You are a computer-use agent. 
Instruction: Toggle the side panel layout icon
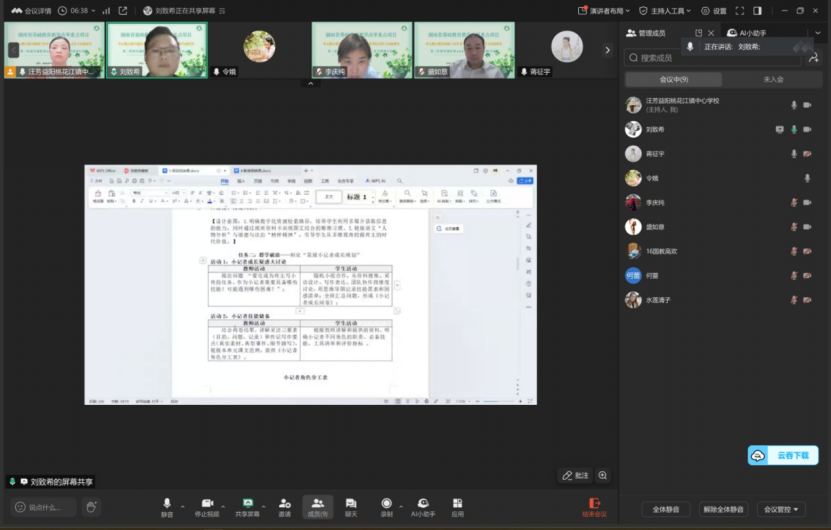pos(757,11)
